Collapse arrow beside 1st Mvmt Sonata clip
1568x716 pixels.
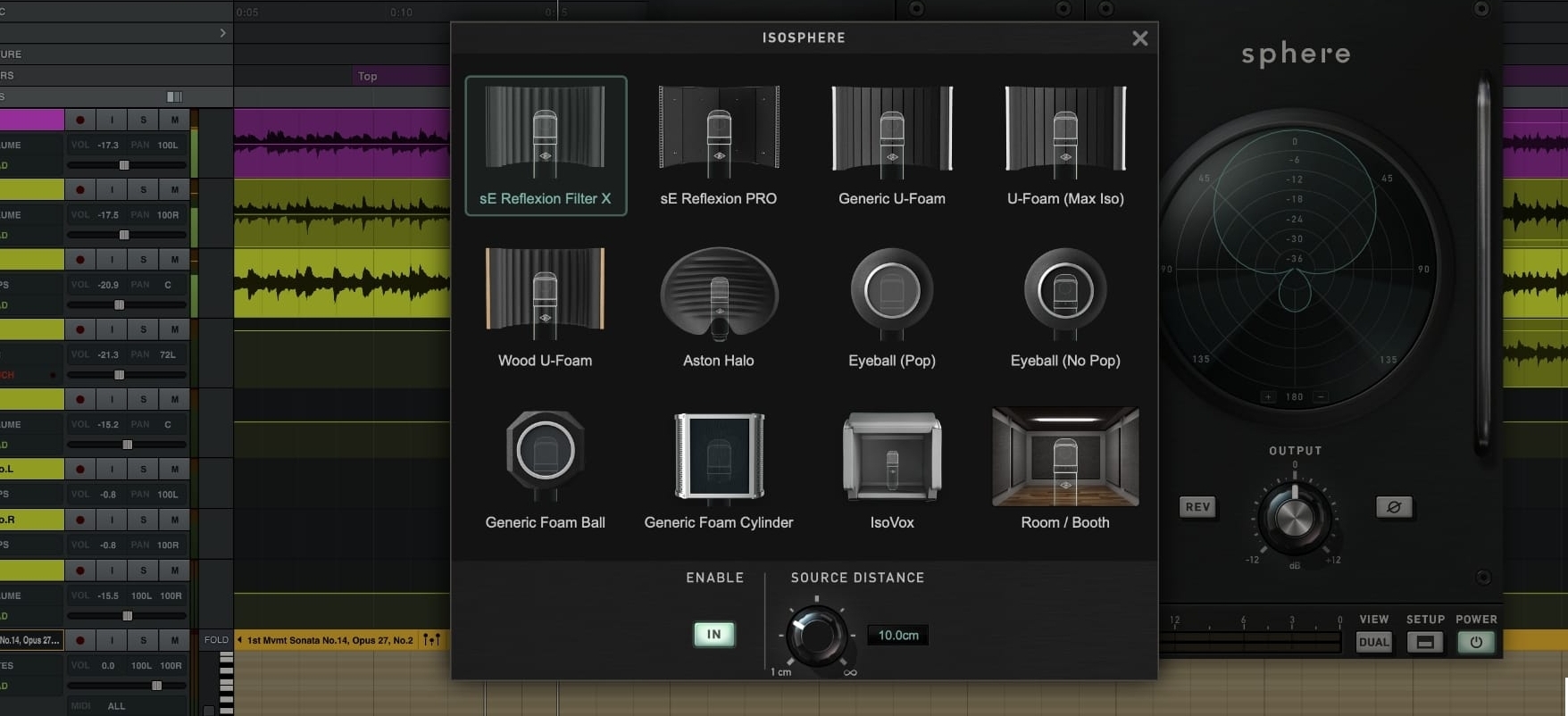(239, 639)
